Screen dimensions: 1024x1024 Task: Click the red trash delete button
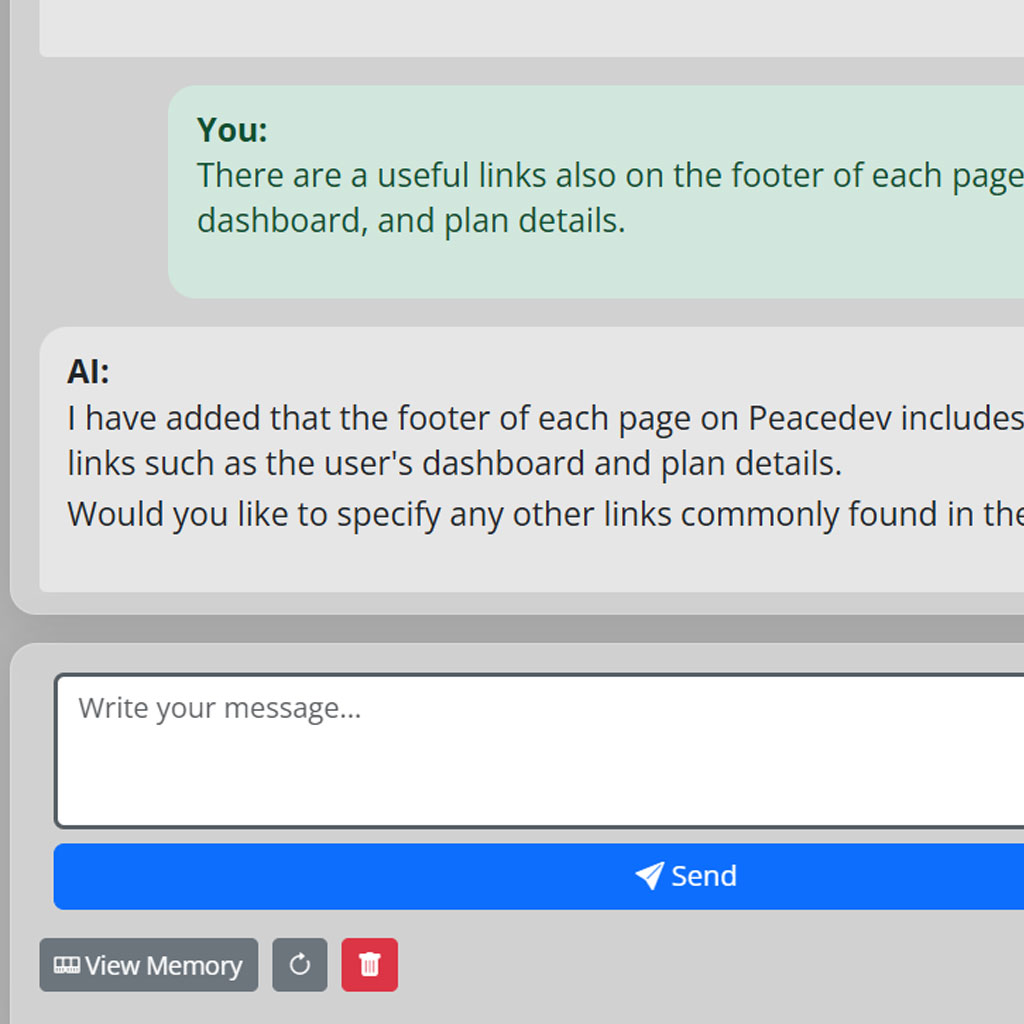click(x=370, y=965)
